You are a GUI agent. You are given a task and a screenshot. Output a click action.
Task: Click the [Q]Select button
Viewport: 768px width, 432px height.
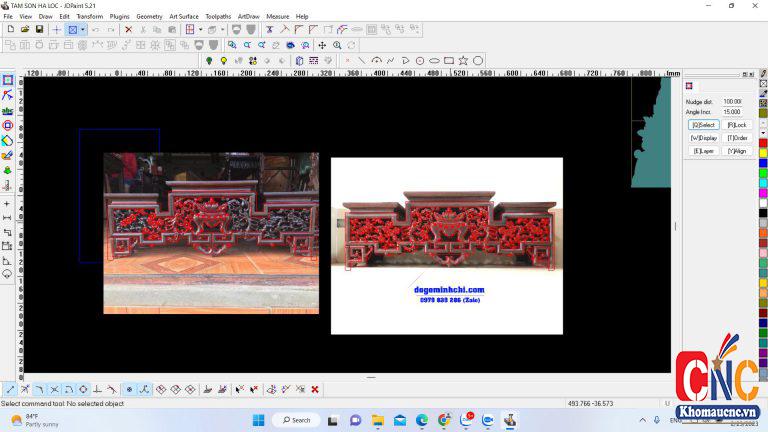click(703, 125)
